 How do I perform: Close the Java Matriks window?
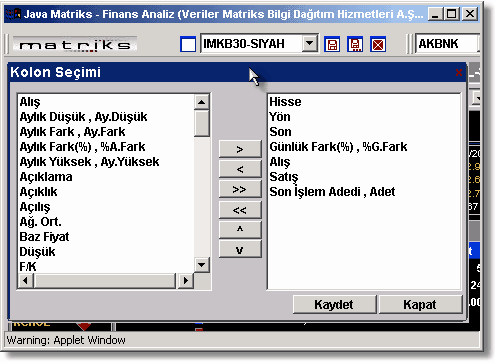click(470, 14)
